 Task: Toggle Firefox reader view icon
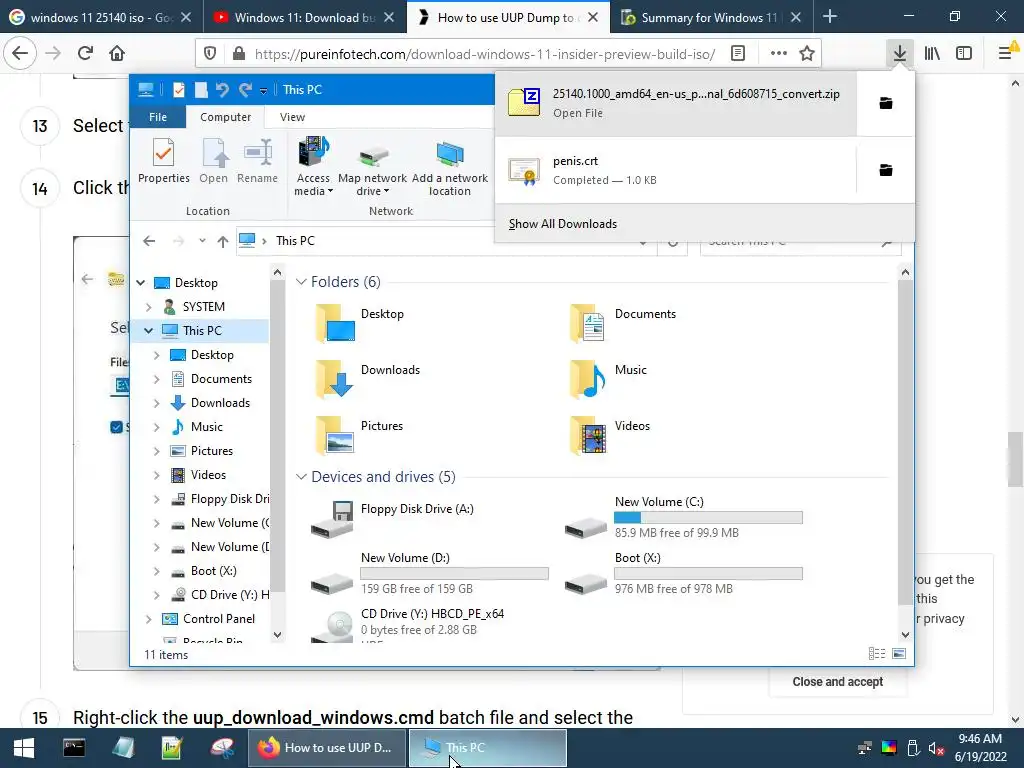point(738,54)
